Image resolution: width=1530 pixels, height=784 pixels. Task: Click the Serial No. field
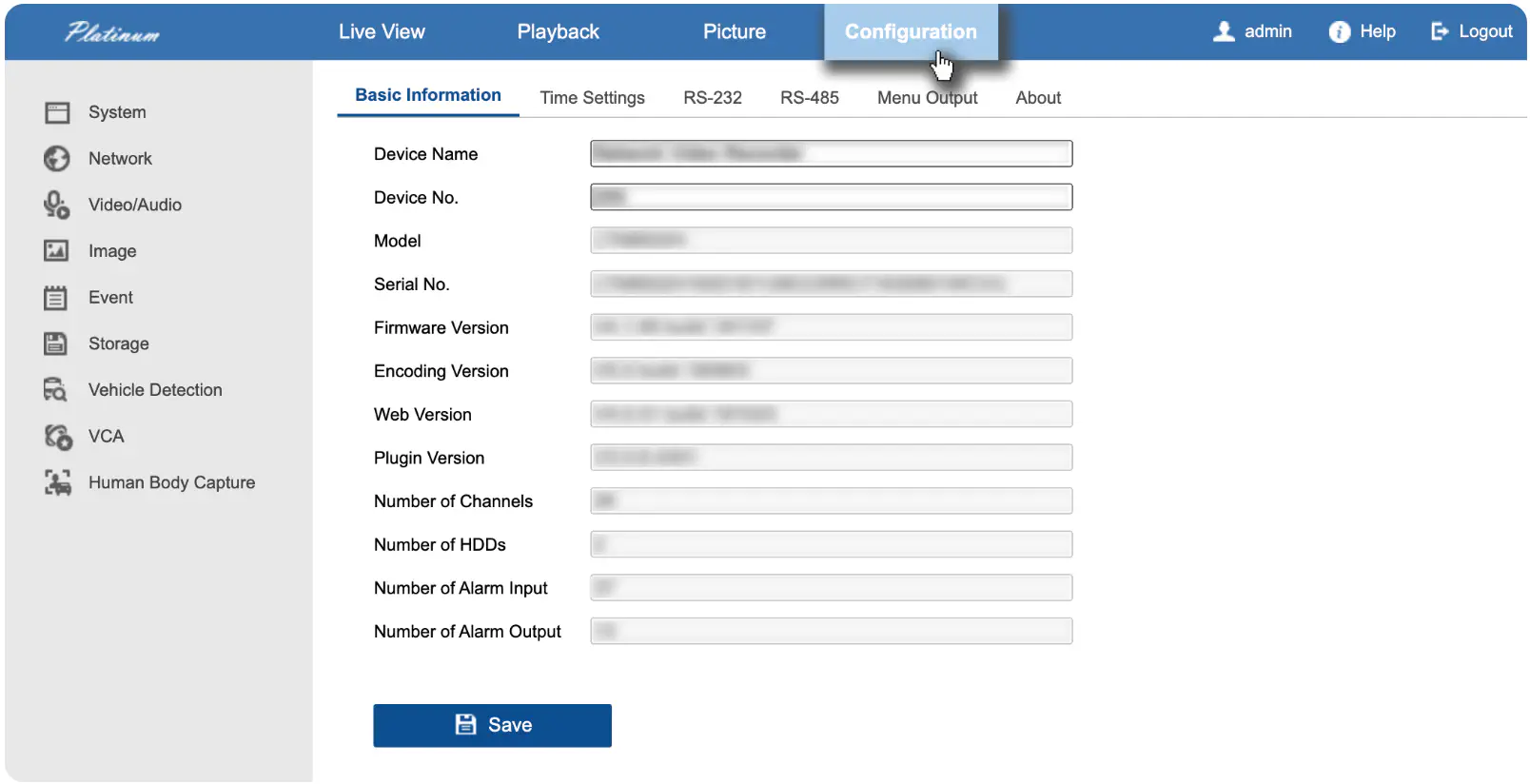coord(832,284)
